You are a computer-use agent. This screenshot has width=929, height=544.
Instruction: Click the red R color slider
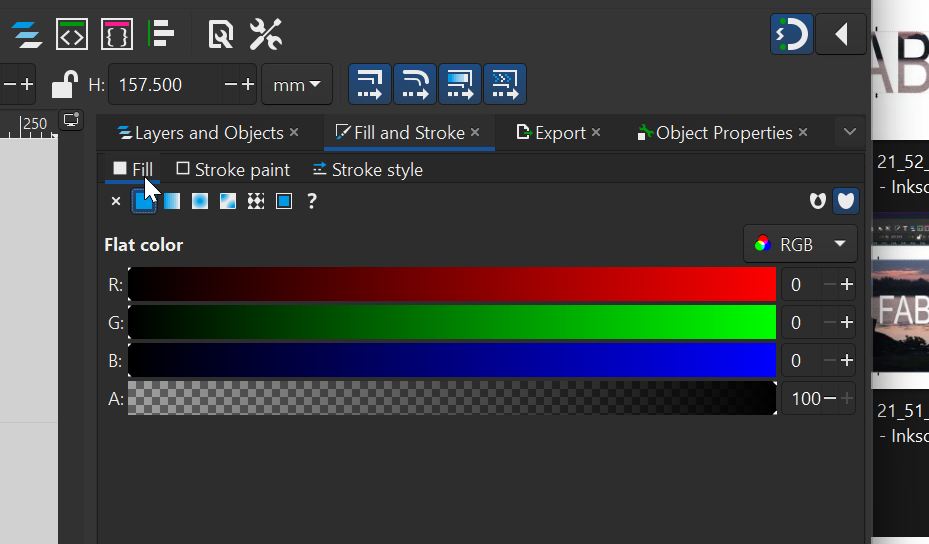coord(452,284)
